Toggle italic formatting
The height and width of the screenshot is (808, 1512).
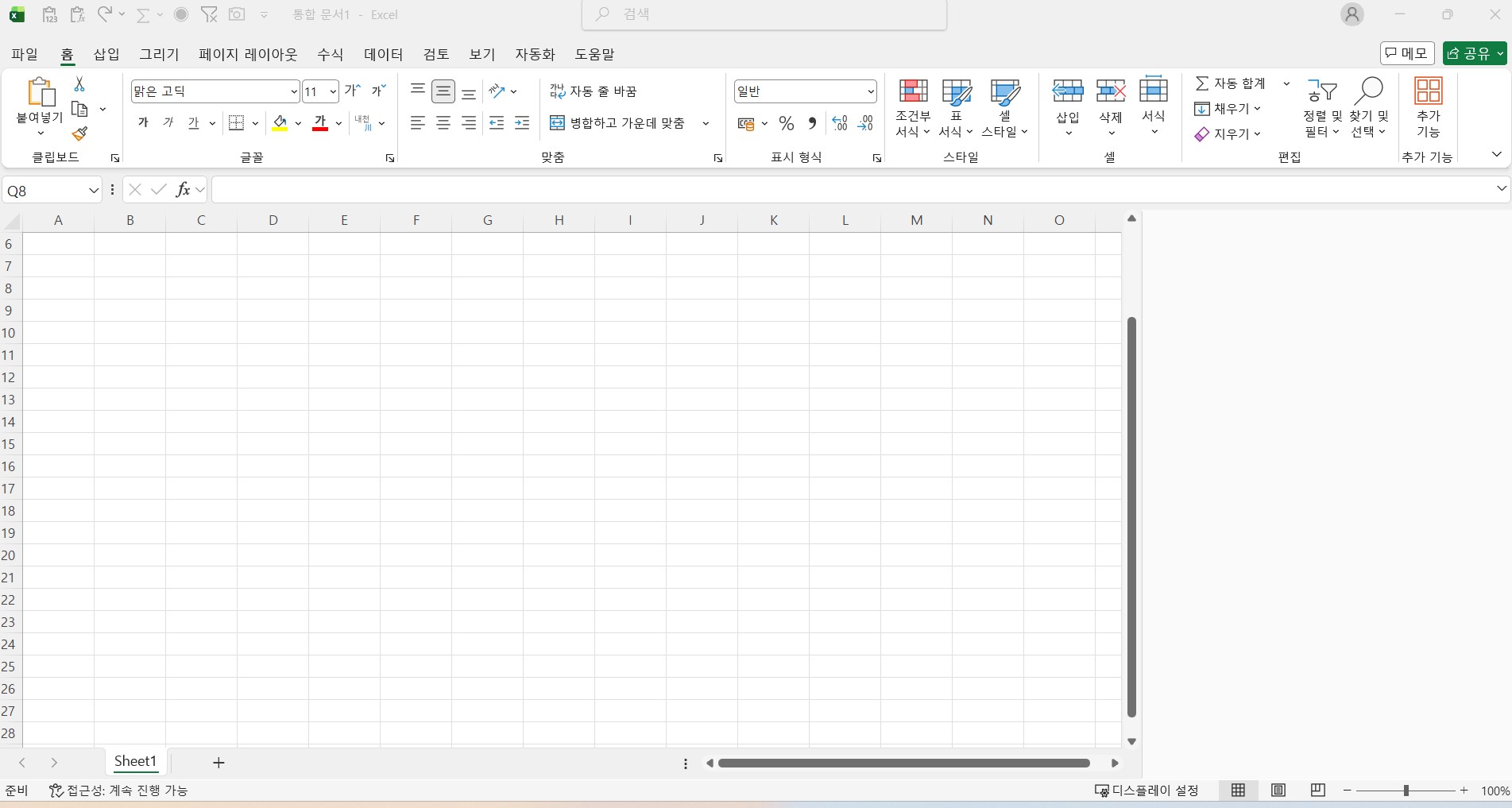pyautogui.click(x=168, y=123)
